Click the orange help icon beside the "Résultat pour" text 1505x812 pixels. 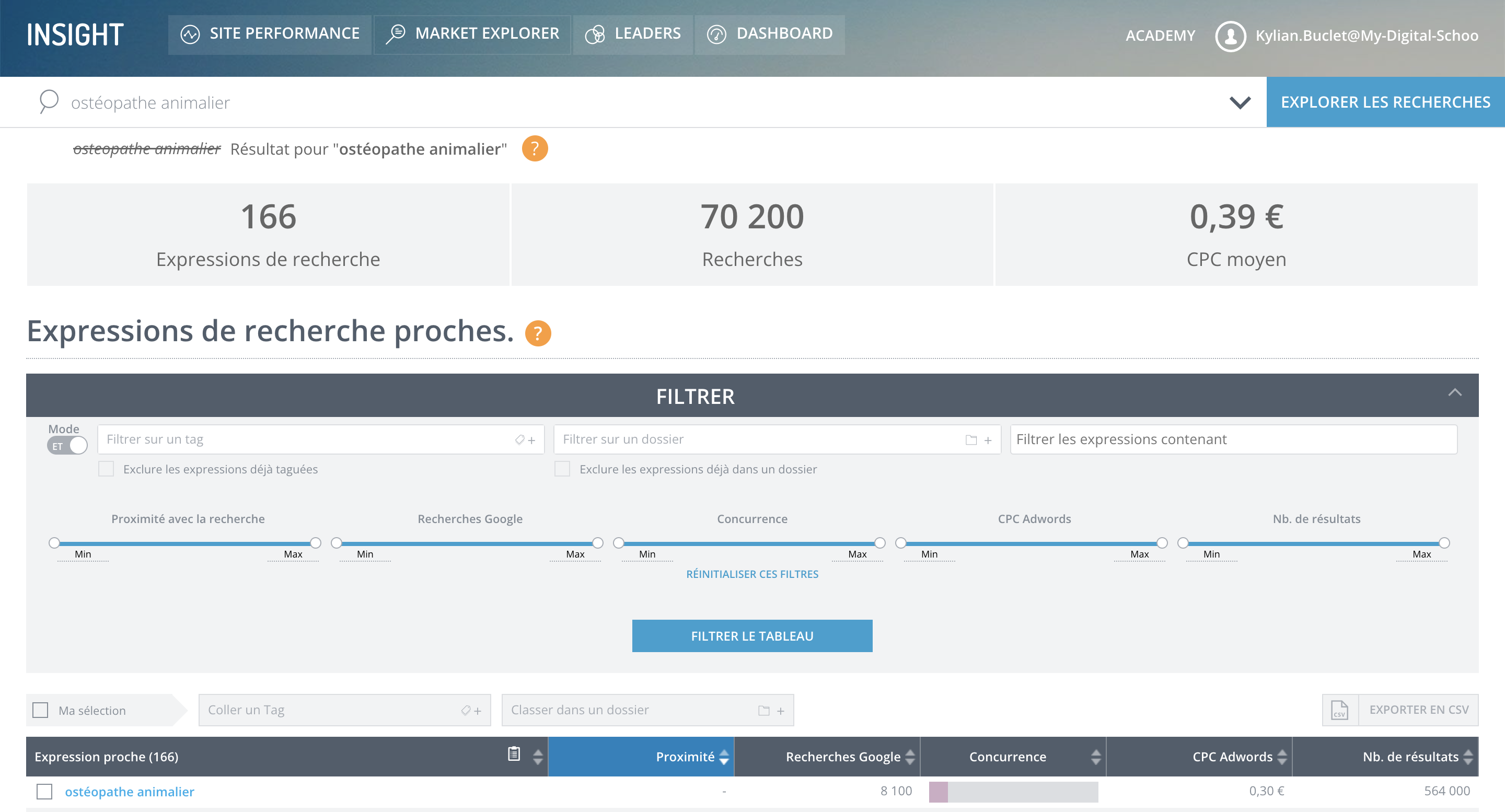pyautogui.click(x=534, y=148)
